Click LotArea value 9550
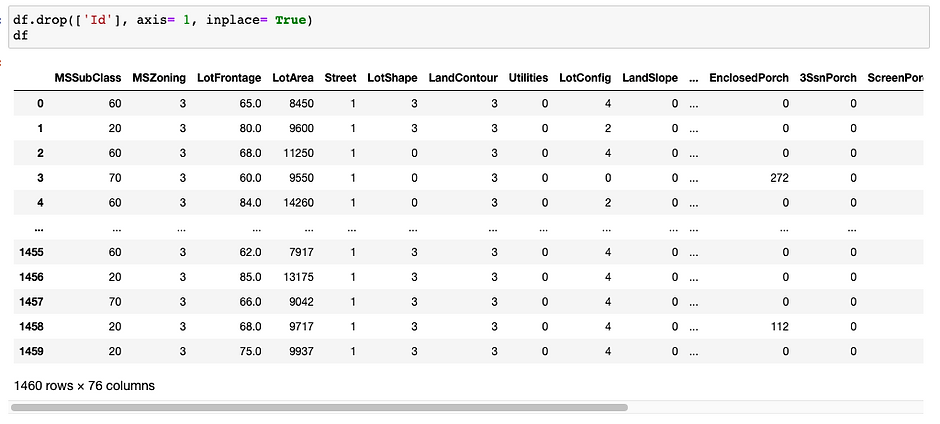Screen dimensions: 940x424 point(302,178)
